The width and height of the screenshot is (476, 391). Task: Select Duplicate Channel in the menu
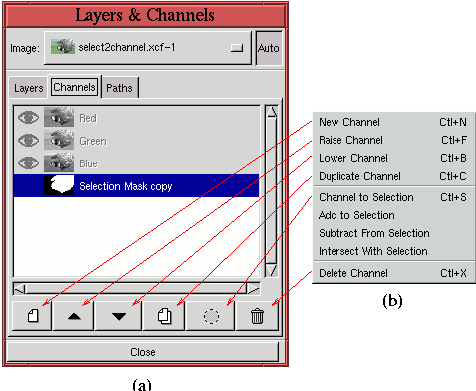point(393,176)
